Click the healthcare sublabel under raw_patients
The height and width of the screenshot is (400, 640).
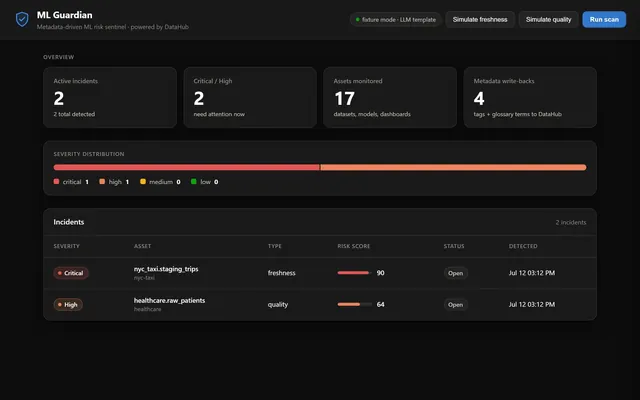coord(147,309)
